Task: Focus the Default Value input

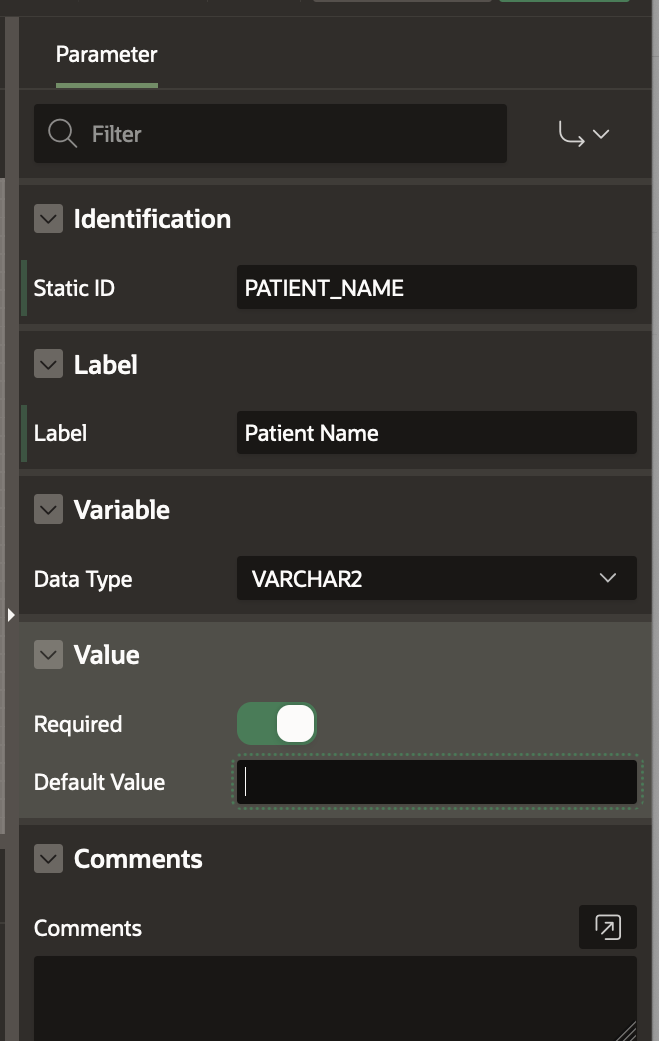Action: (436, 782)
